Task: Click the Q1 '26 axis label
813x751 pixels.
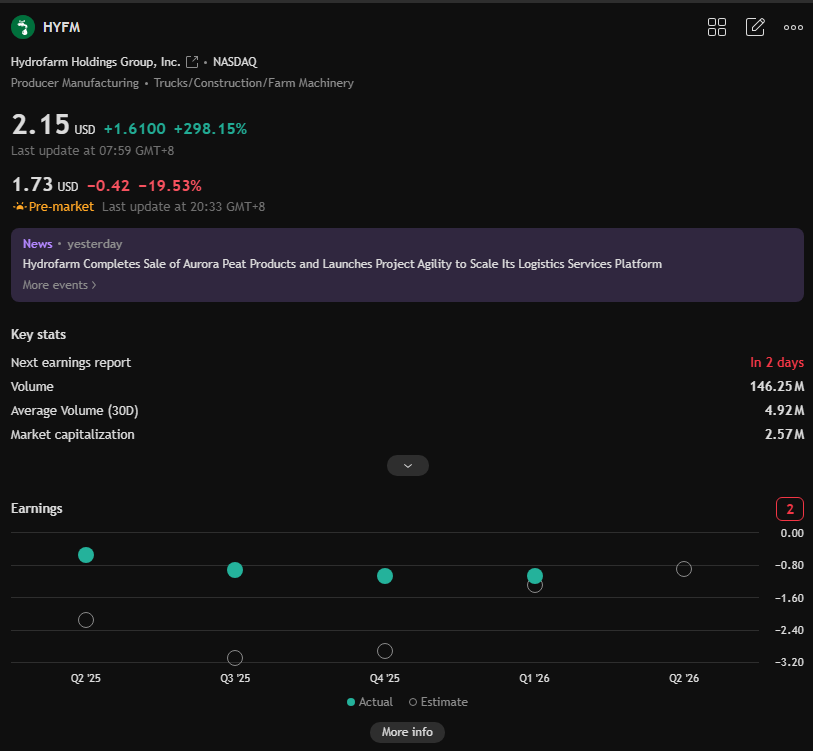Action: [535, 678]
